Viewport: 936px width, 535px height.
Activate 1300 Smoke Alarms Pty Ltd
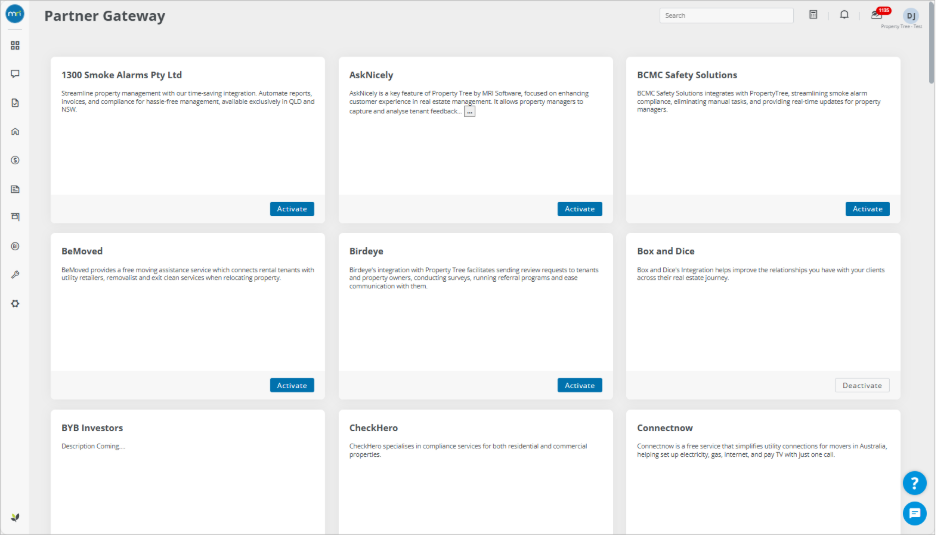(292, 209)
